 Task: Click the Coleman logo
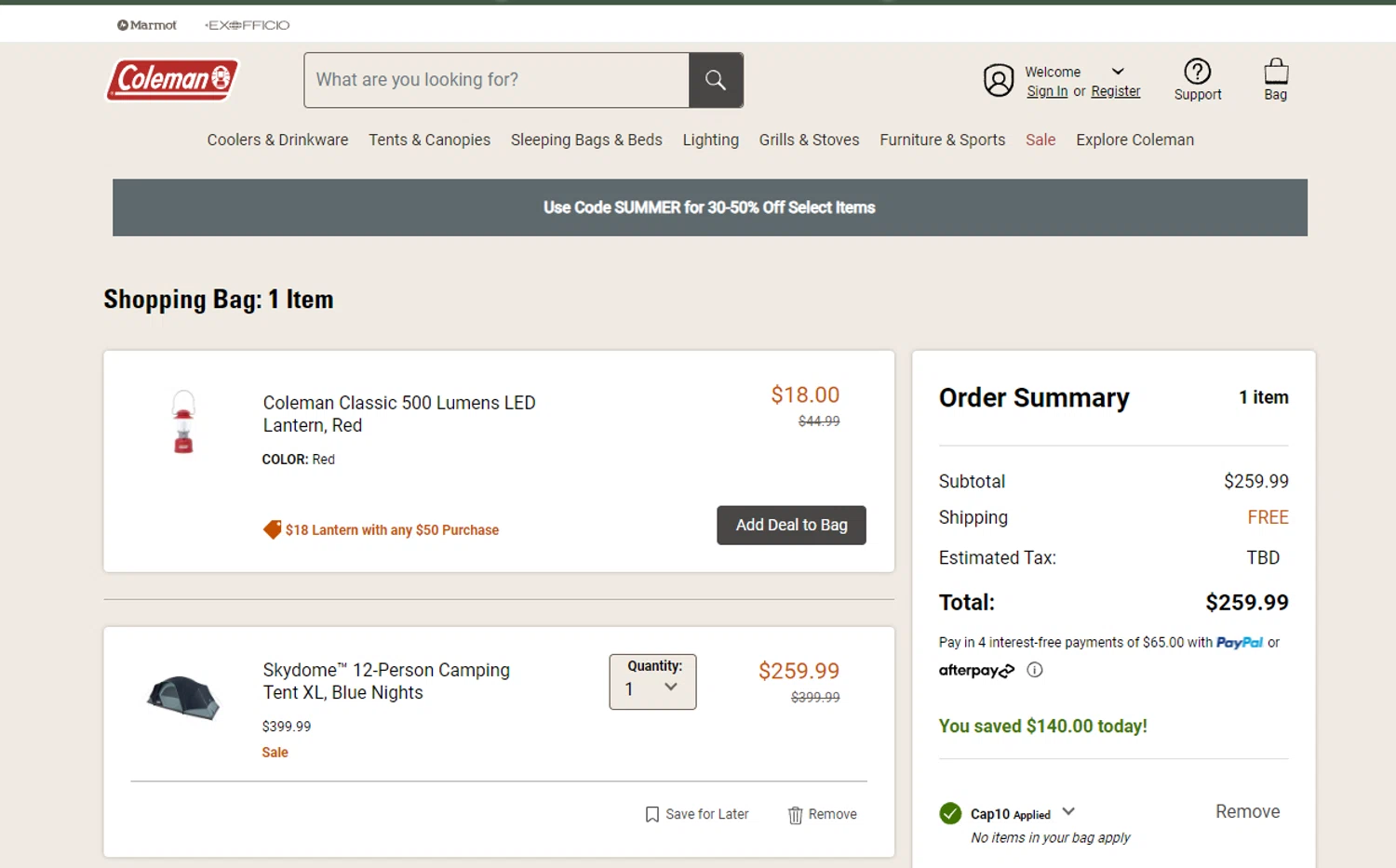[173, 79]
